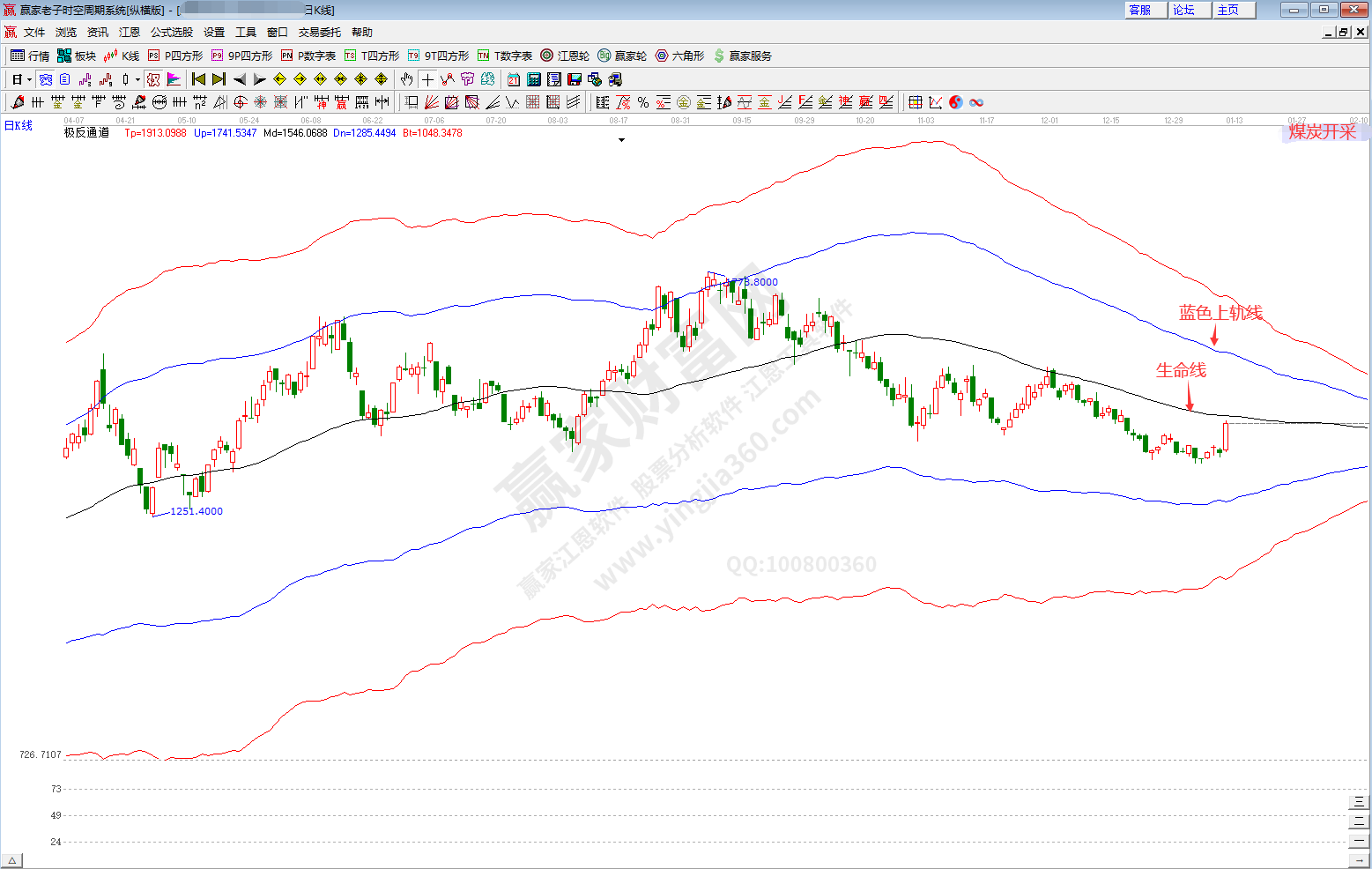Open the calculator icon in toolbar
The width and height of the screenshot is (1372, 869).
click(534, 79)
